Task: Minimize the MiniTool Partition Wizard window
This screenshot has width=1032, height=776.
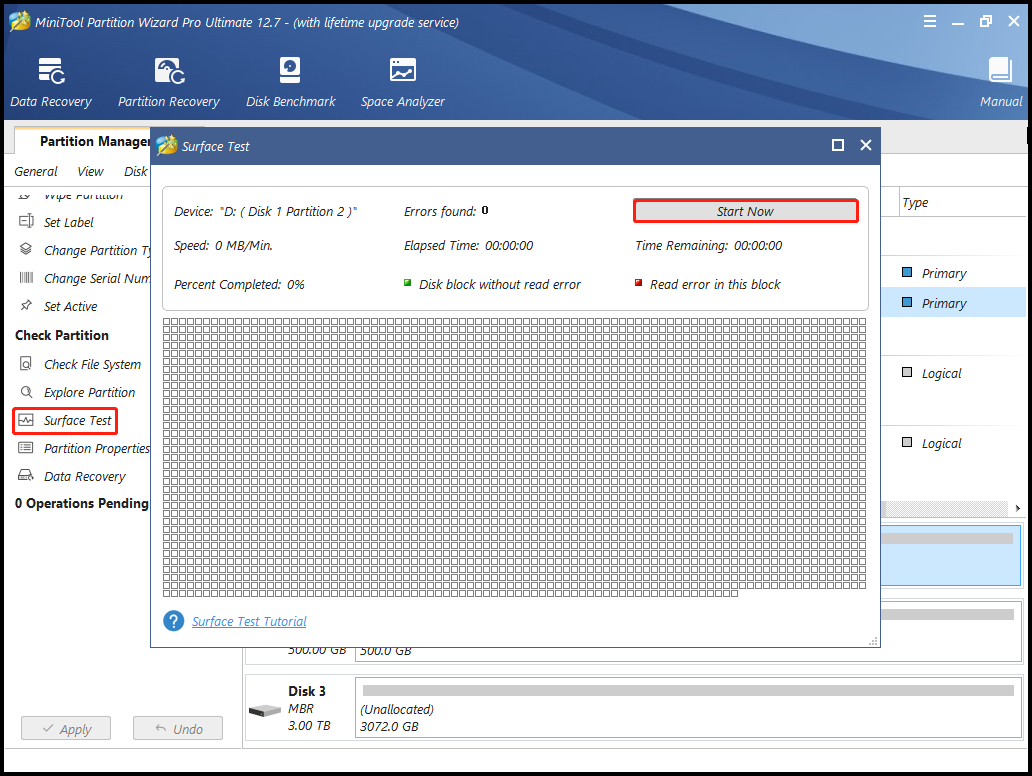Action: click(x=958, y=22)
